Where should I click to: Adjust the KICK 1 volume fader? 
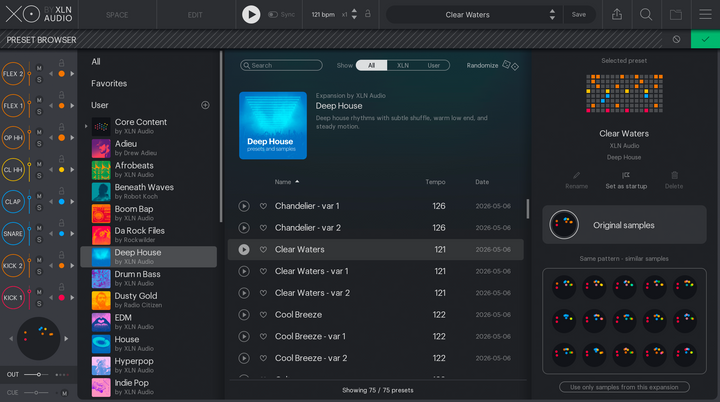coord(29,298)
